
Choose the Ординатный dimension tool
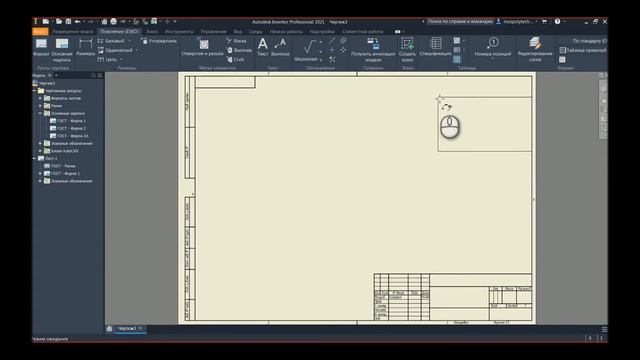point(116,50)
